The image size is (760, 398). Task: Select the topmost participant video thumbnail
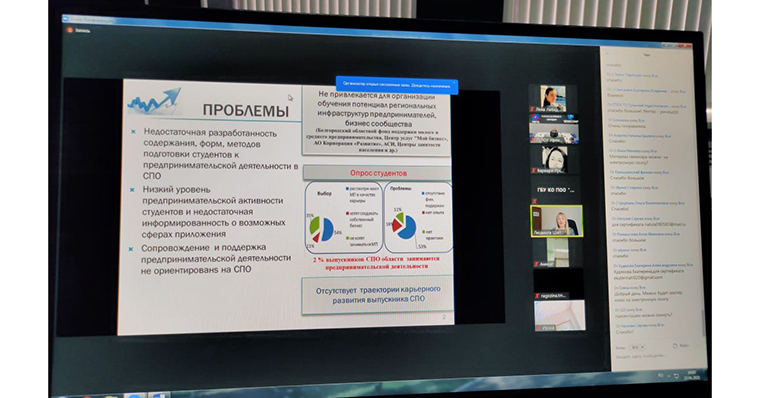(x=552, y=98)
